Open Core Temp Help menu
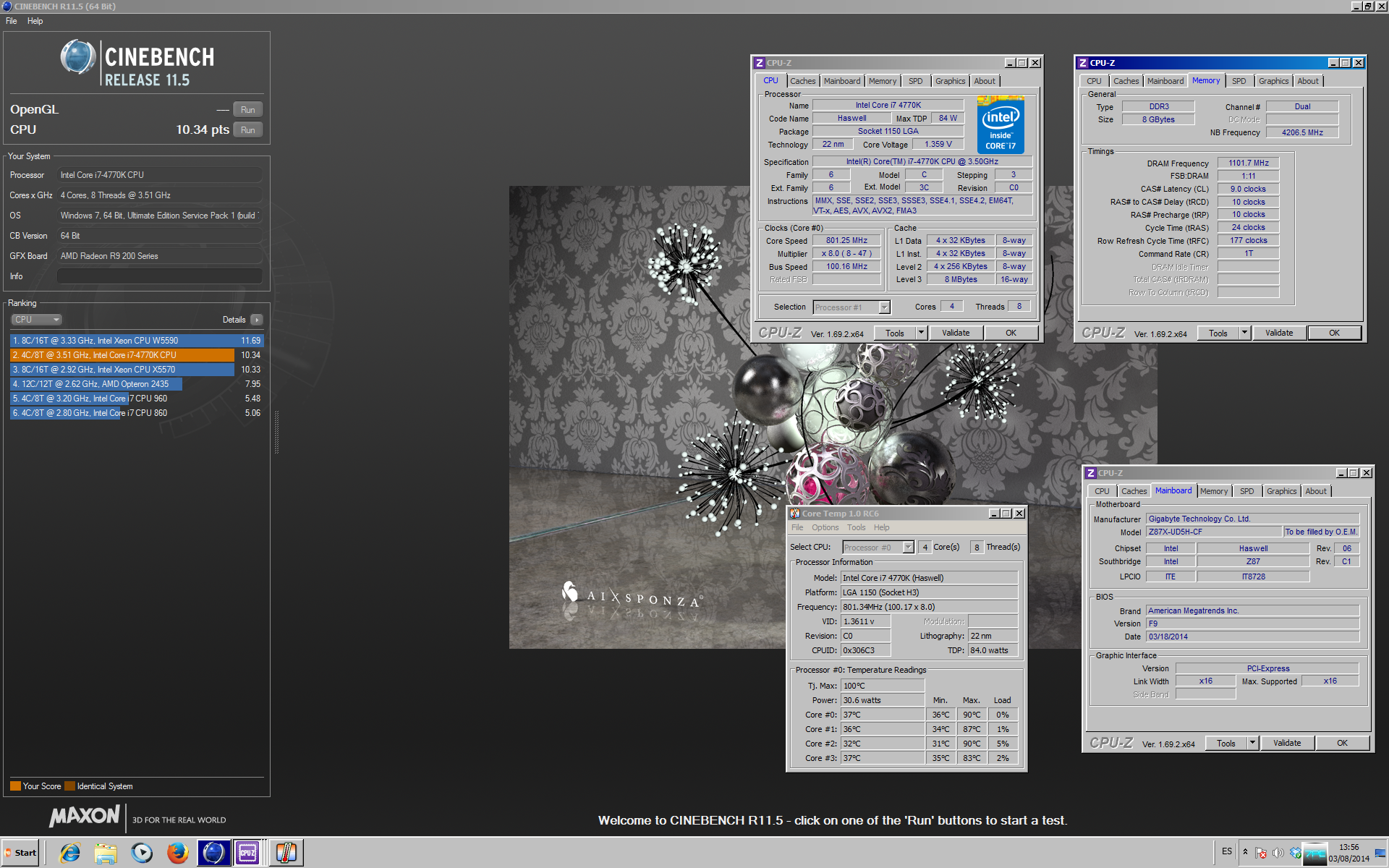This screenshot has width=1389, height=868. tap(881, 527)
